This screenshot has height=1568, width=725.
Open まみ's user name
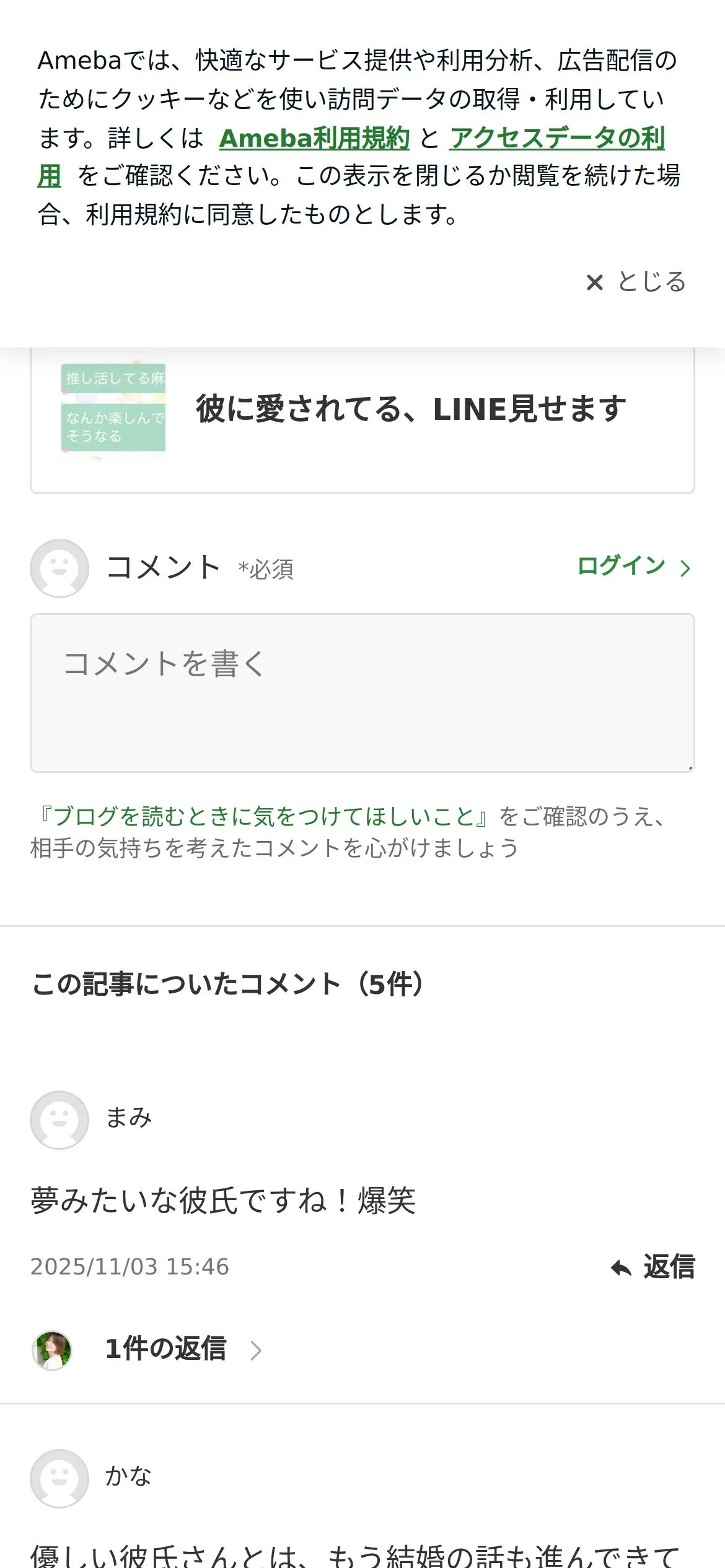(x=129, y=1118)
